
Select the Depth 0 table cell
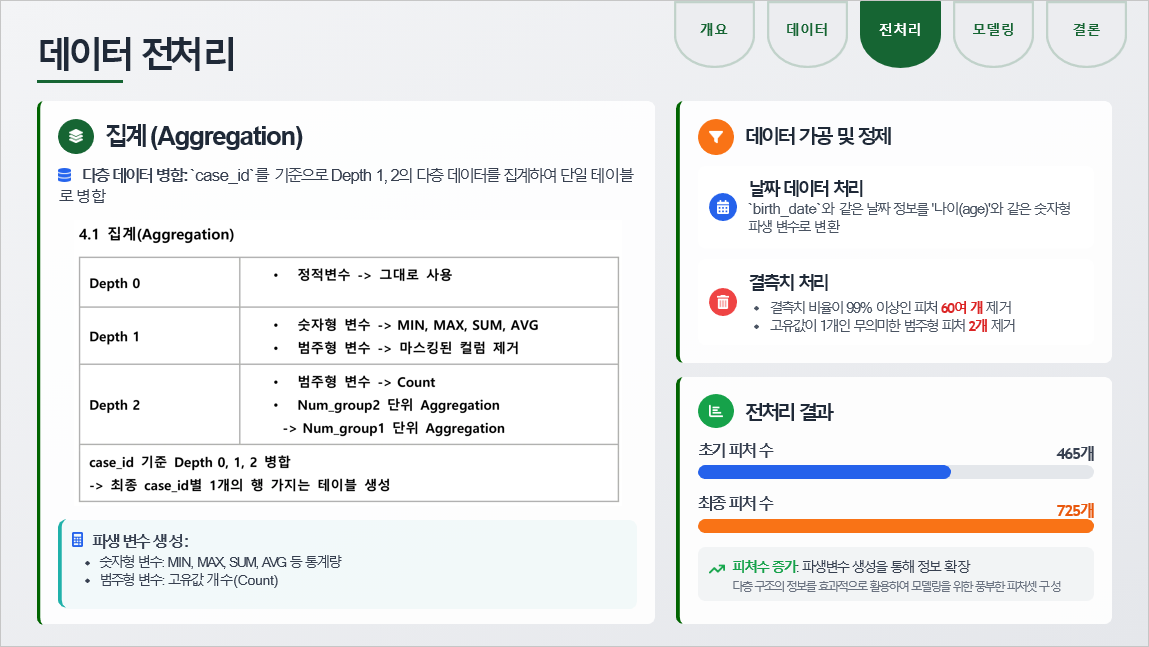tap(160, 283)
